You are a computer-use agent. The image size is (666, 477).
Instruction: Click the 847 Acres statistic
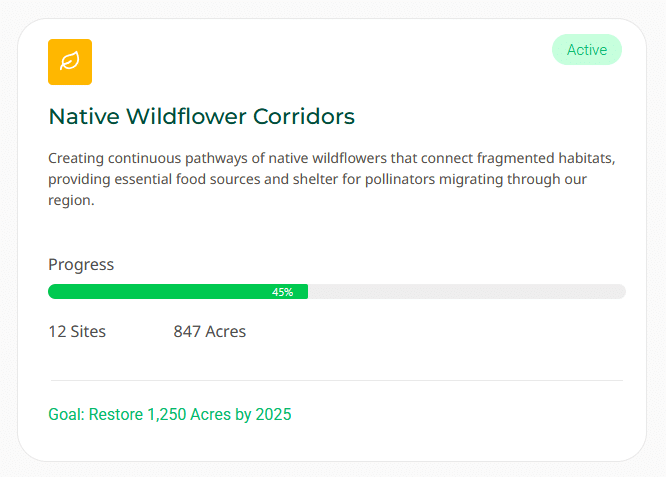click(209, 332)
